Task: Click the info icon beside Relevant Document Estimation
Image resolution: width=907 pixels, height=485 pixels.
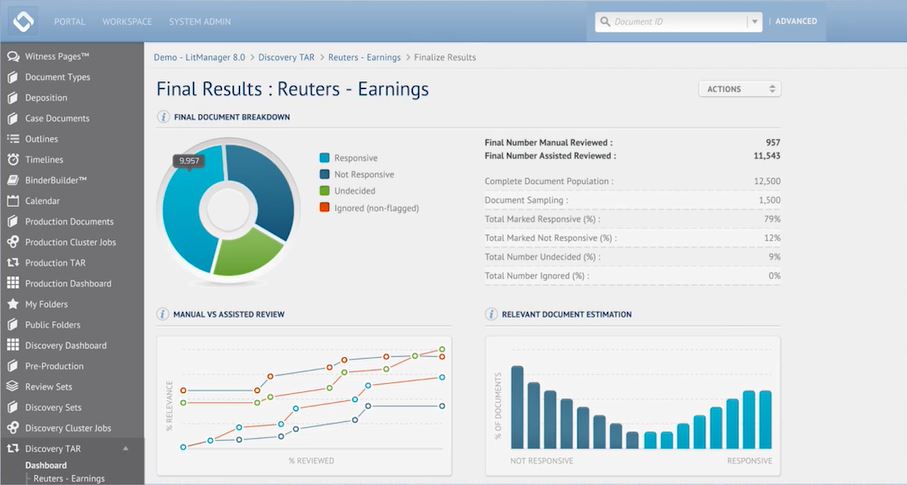Action: 491,314
